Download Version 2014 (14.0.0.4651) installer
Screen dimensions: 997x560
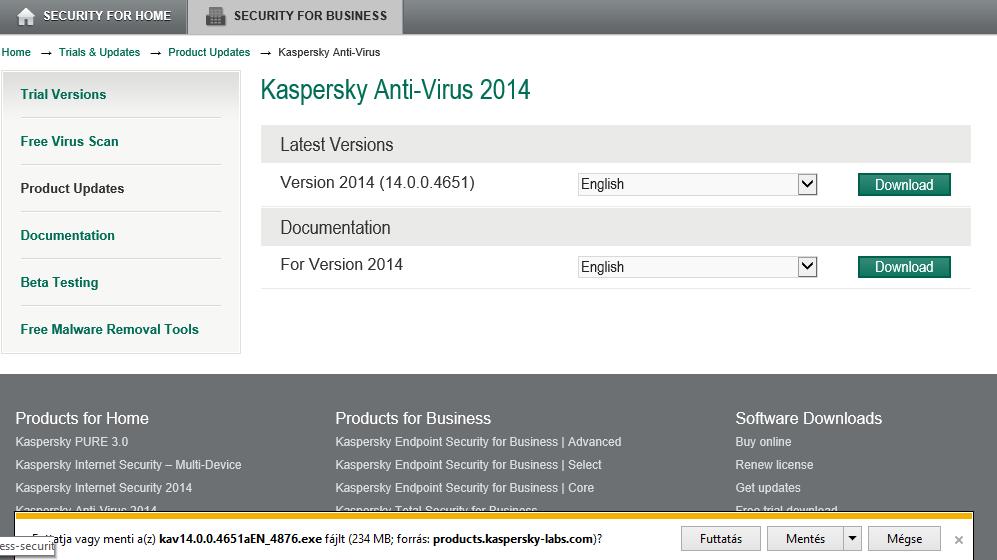pos(904,184)
